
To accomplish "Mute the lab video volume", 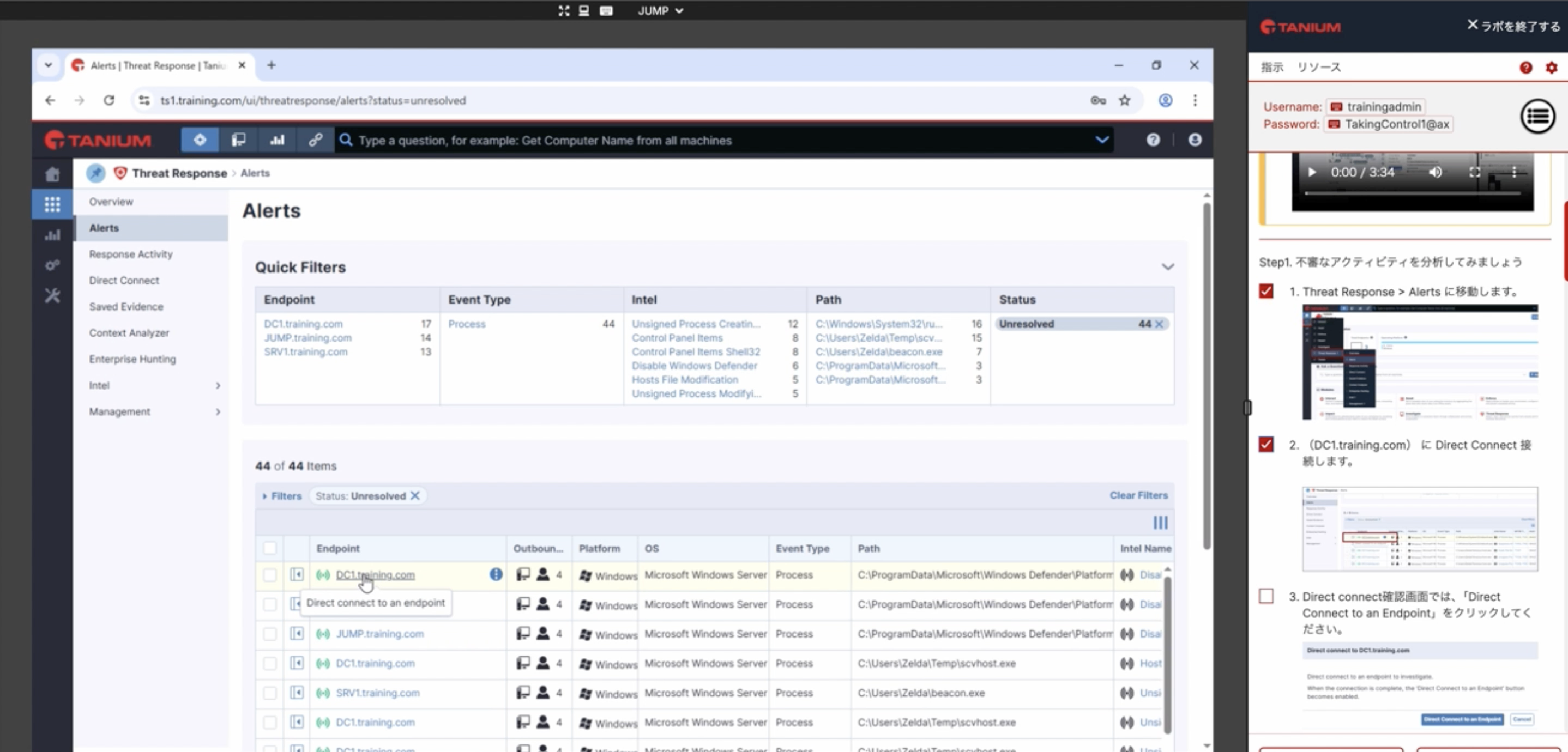I will pyautogui.click(x=1436, y=172).
